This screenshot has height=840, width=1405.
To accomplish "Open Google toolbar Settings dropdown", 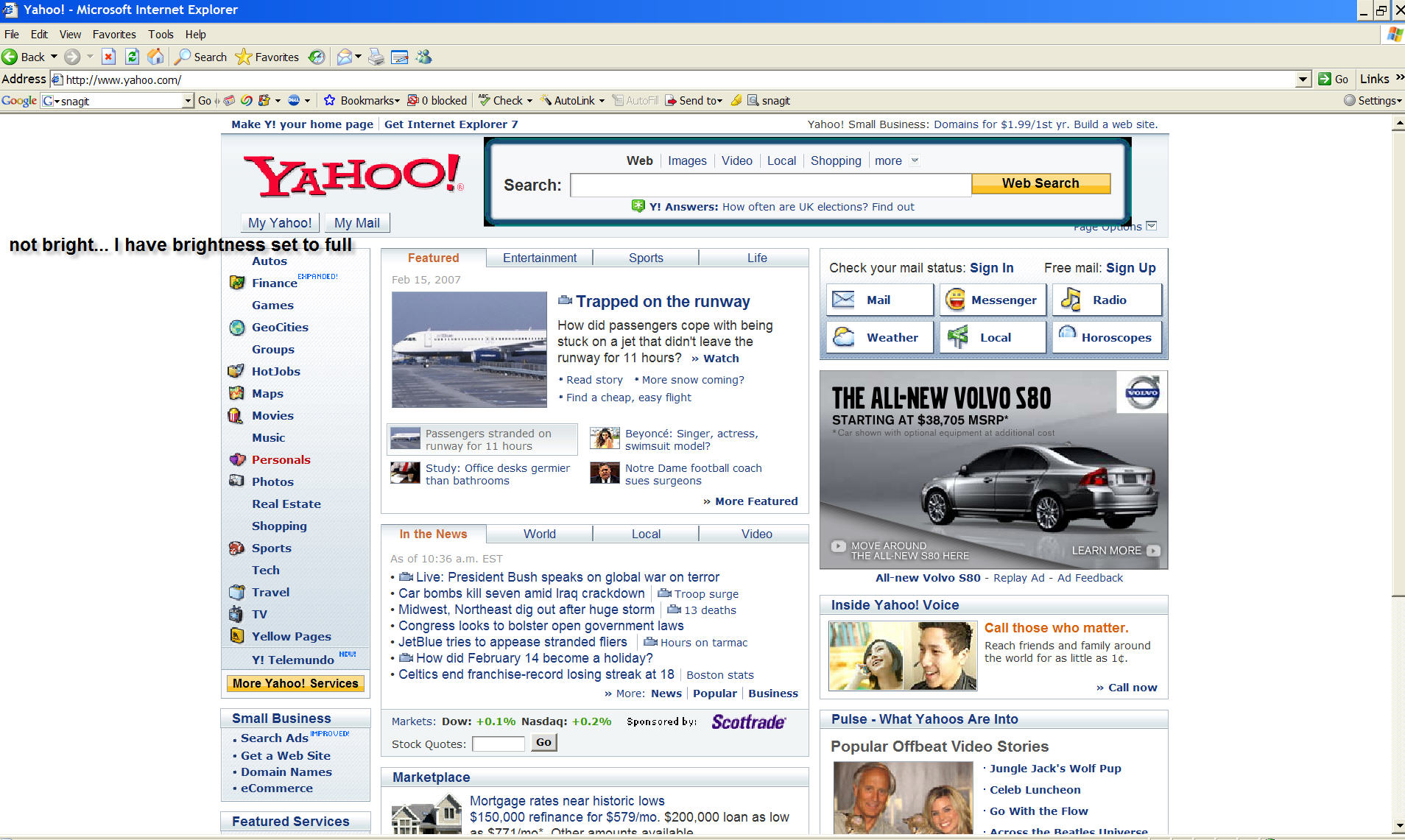I will [x=1399, y=101].
